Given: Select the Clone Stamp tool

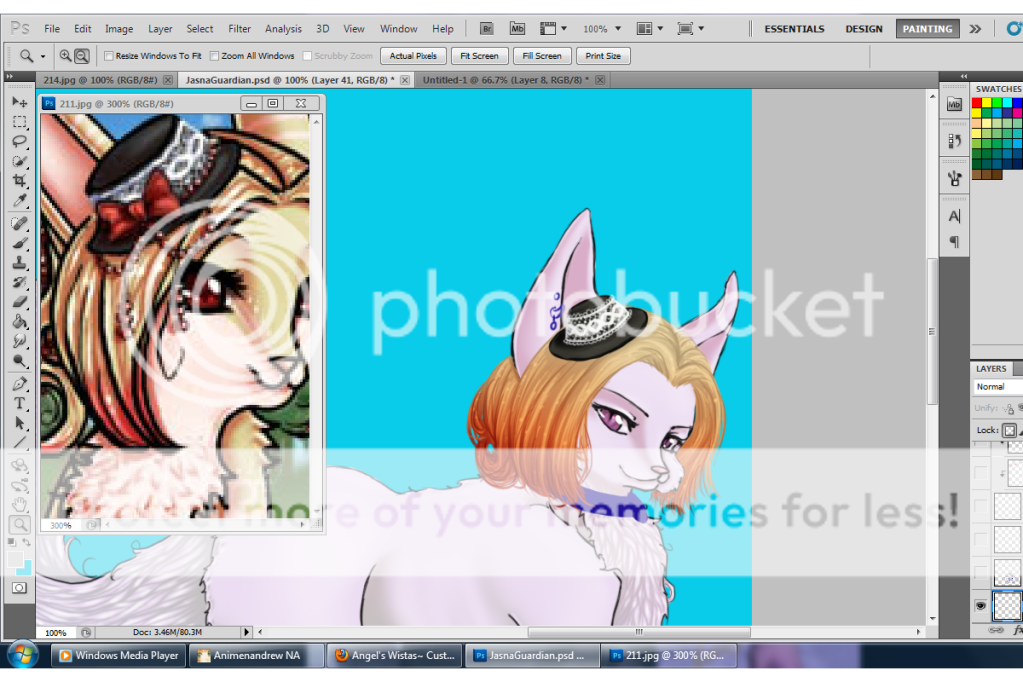Looking at the screenshot, I should pos(19,263).
